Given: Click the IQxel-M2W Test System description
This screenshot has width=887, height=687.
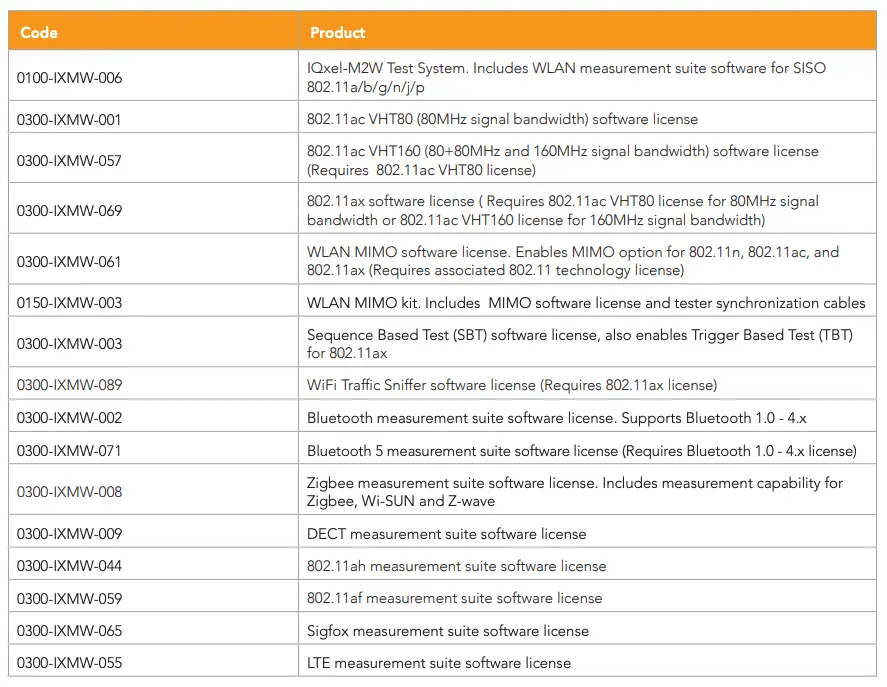Looking at the screenshot, I should [x=566, y=78].
